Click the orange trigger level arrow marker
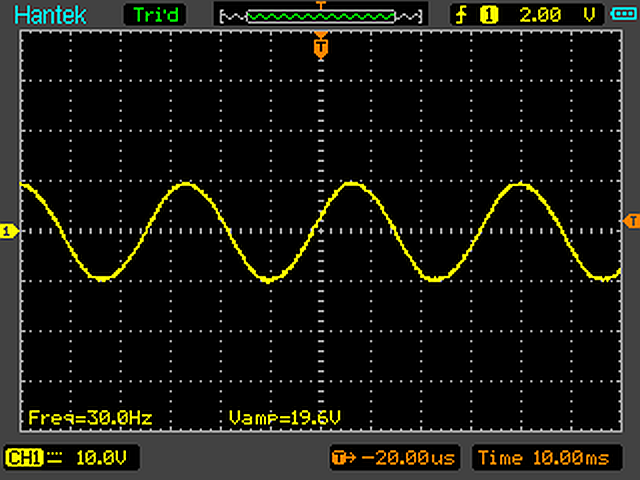 [631, 221]
